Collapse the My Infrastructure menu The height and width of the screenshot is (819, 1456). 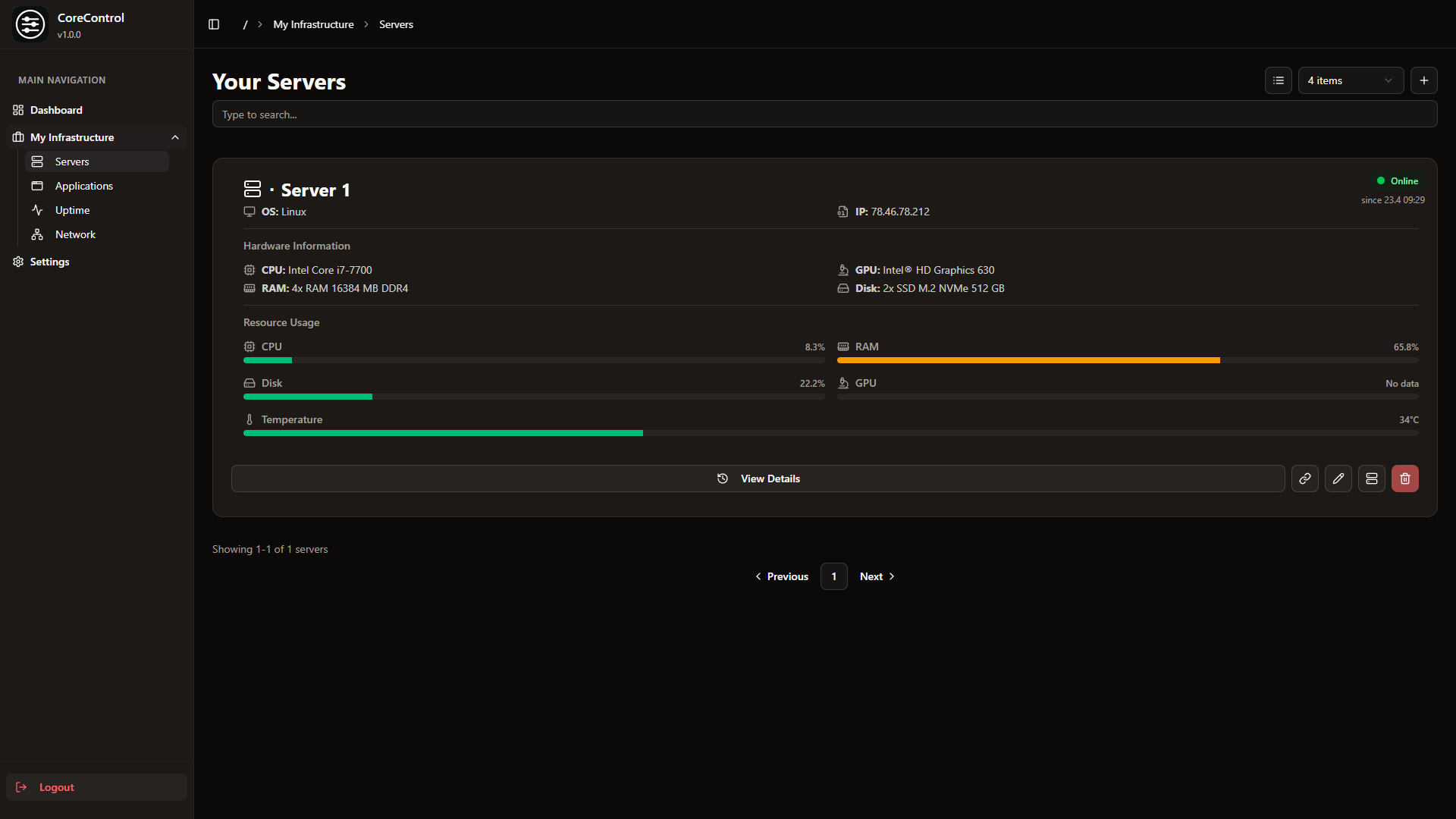coord(175,137)
